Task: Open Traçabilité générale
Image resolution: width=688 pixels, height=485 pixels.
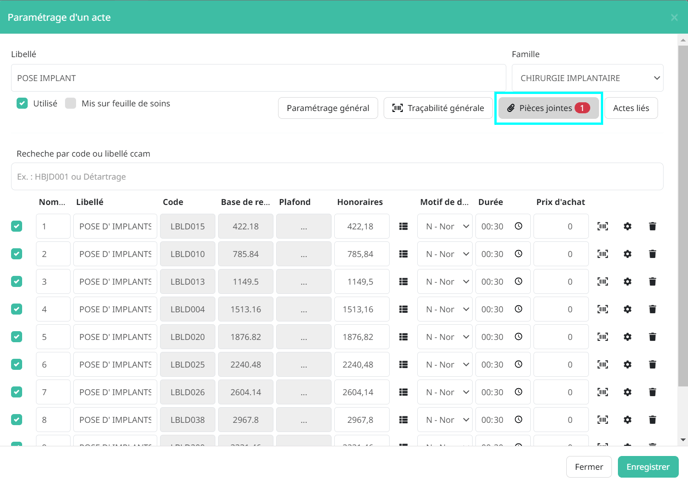Action: 438,108
